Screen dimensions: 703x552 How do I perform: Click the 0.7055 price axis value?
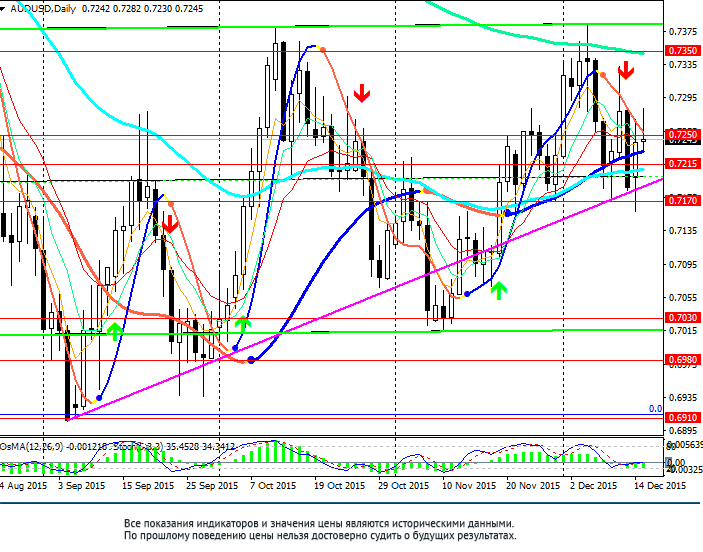pyautogui.click(x=683, y=298)
